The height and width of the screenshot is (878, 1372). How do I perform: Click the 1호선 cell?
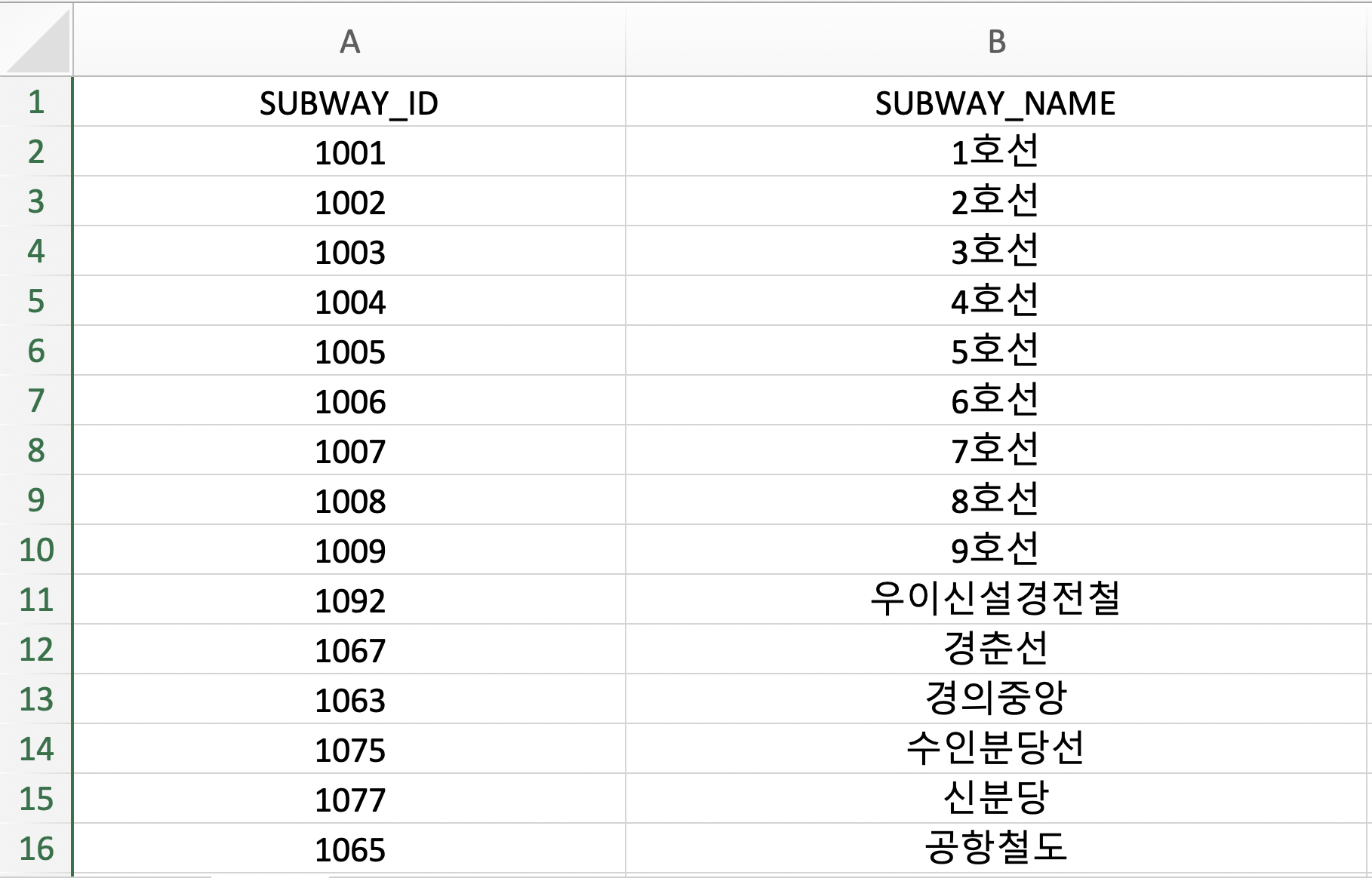996,152
